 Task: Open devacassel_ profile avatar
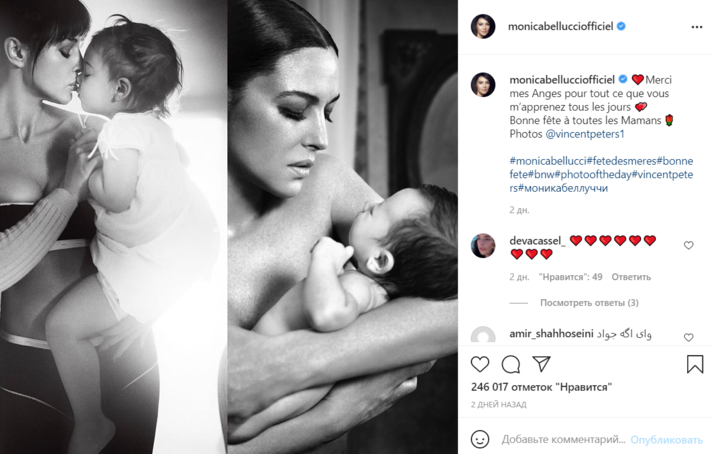(483, 246)
